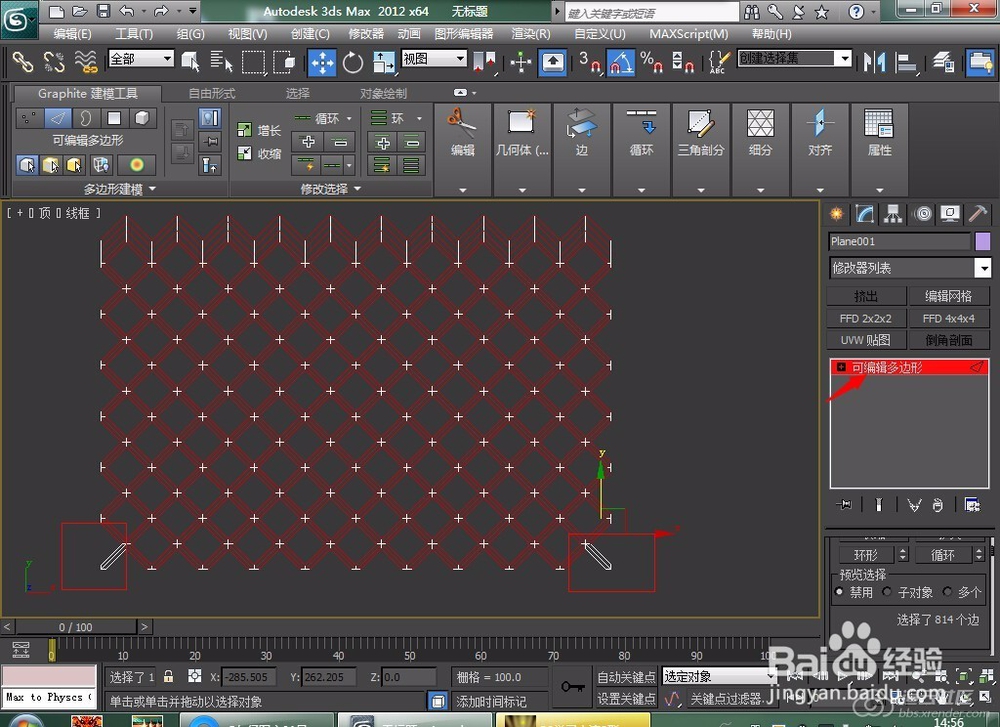1000x727 pixels.
Task: Open the 工具(T) menu
Action: (x=133, y=34)
